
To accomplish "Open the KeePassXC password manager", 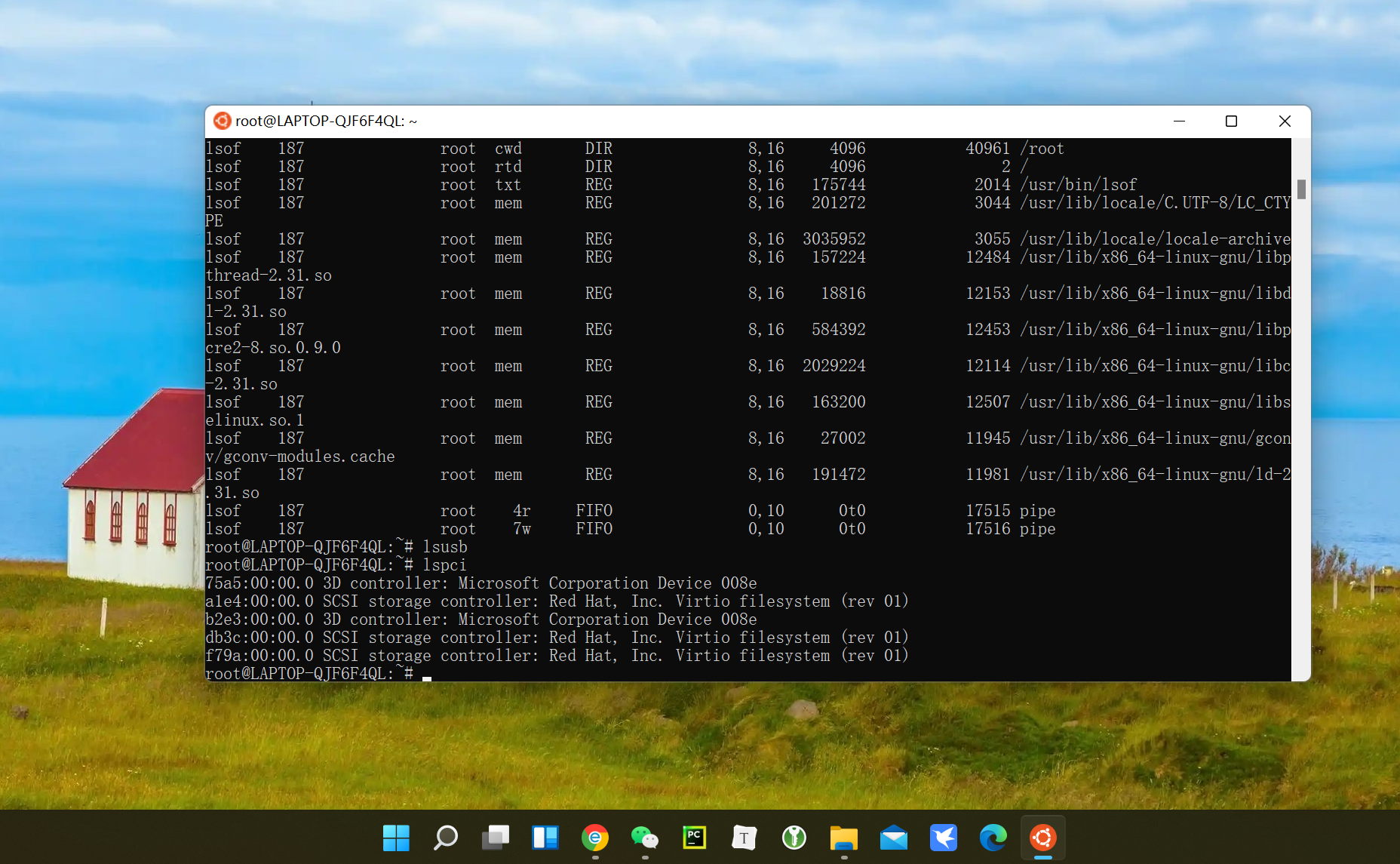I will click(794, 838).
